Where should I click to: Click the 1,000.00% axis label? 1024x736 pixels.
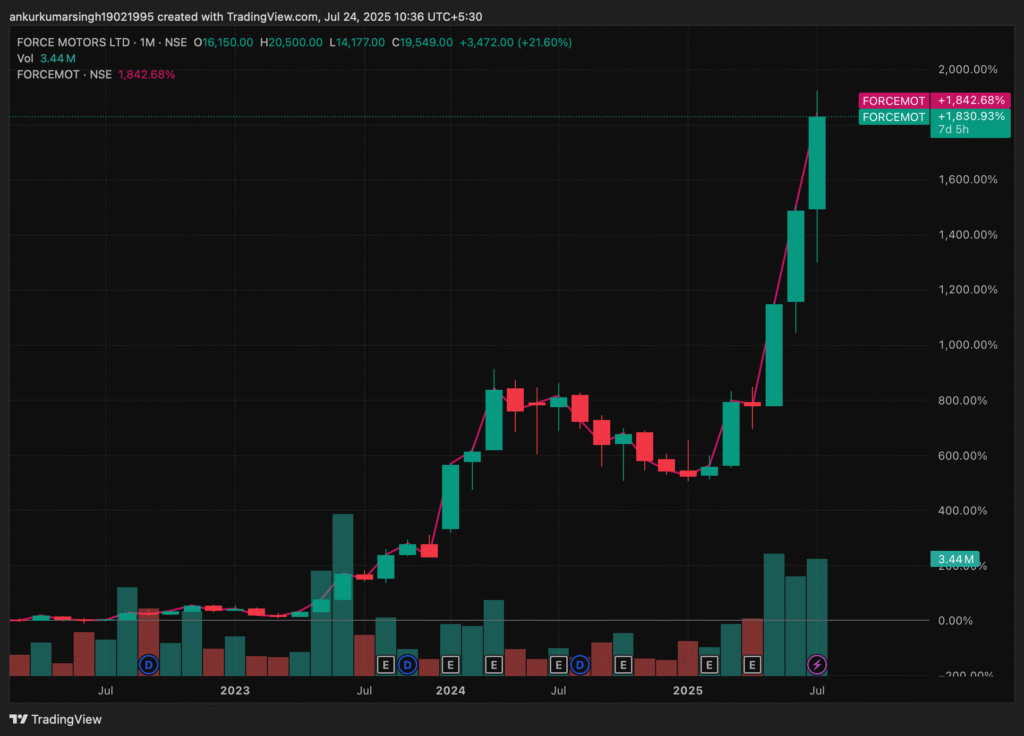(968, 345)
